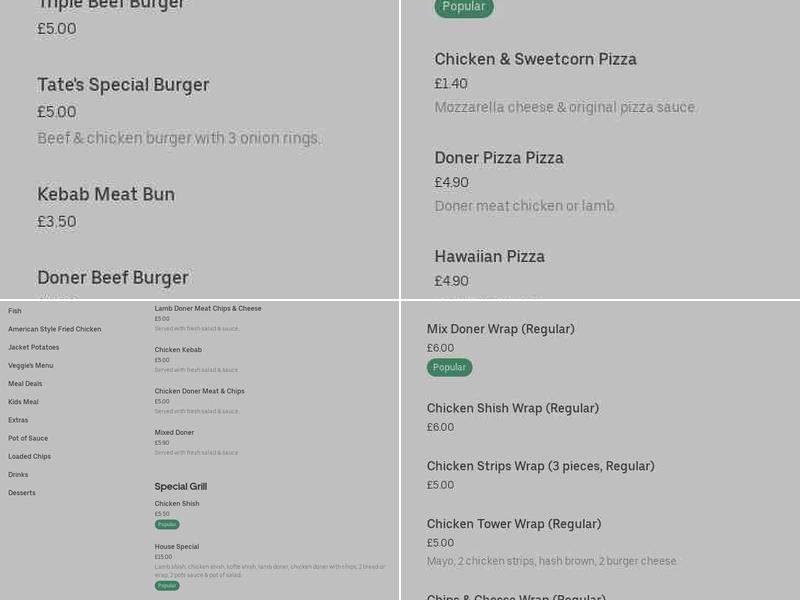This screenshot has height=600, width=800.
Task: Open the Mix Doner Wrap (Regular)
Action: tap(504, 328)
